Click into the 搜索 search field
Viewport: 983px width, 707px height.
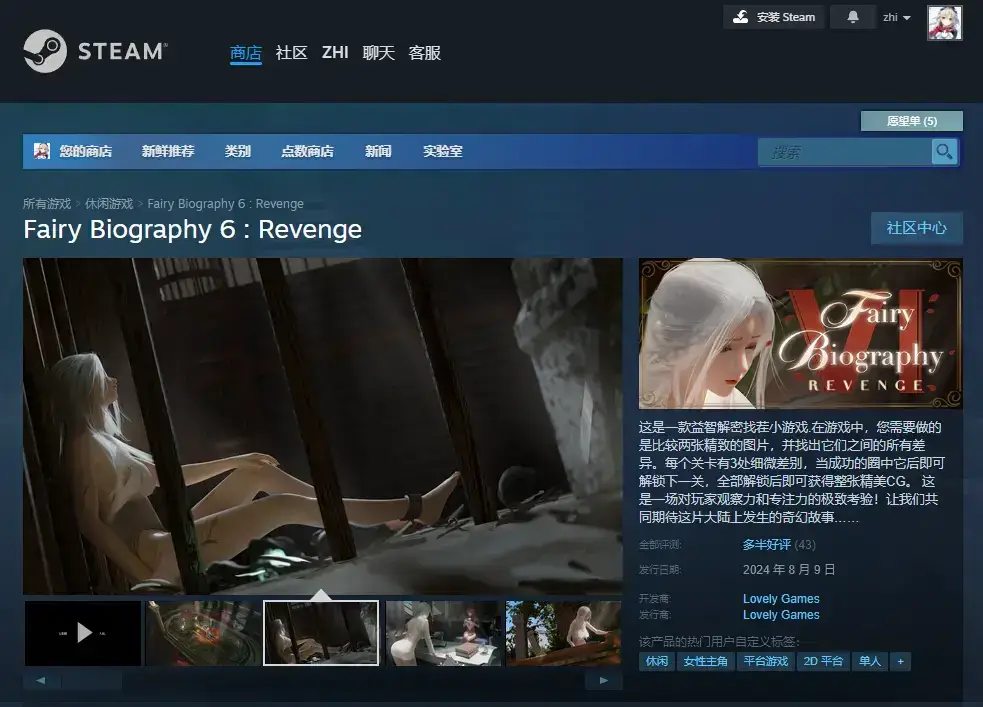point(845,152)
